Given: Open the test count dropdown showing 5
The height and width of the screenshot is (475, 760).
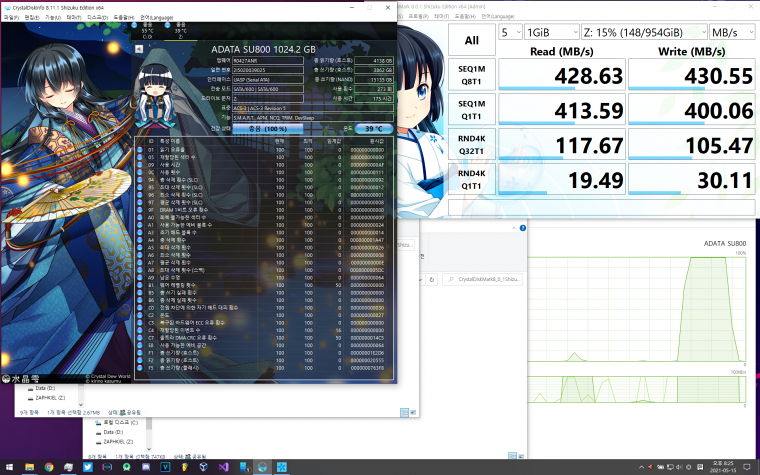Looking at the screenshot, I should coord(510,32).
